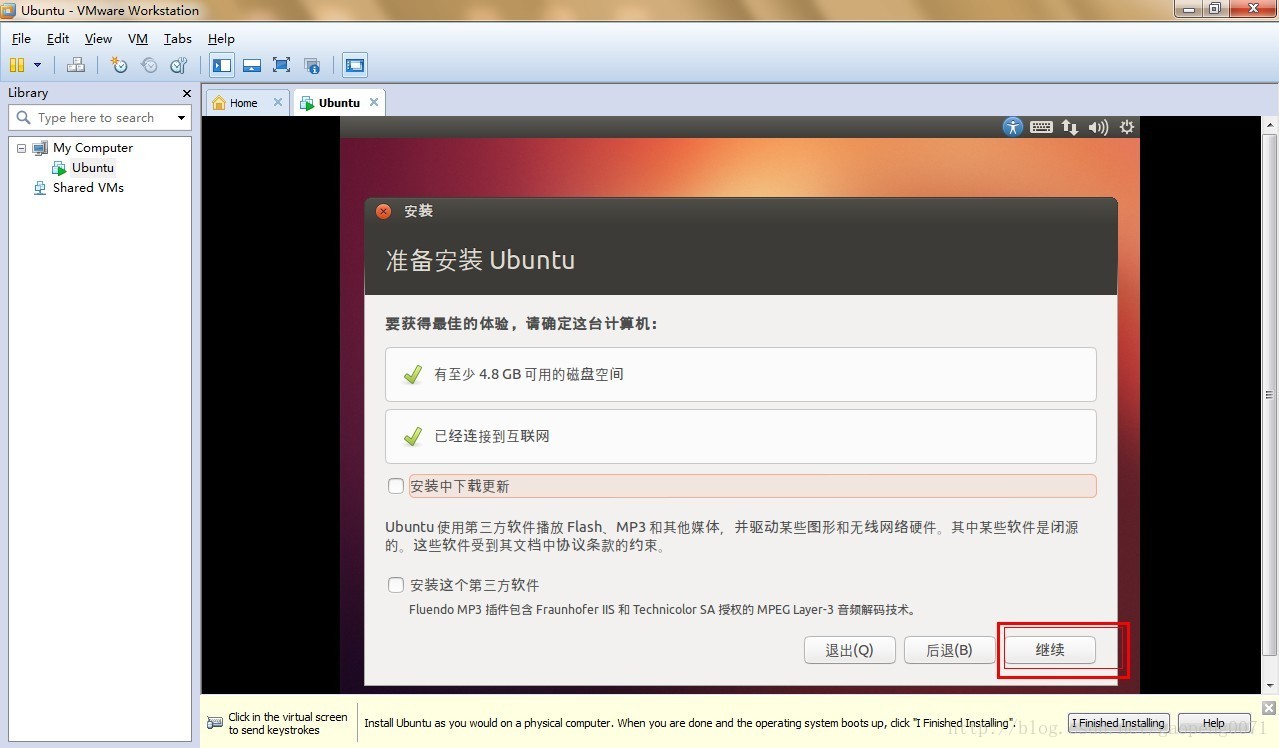This screenshot has height=748, width=1279.
Task: Click the green checkmark for 互联网
Action: (412, 436)
